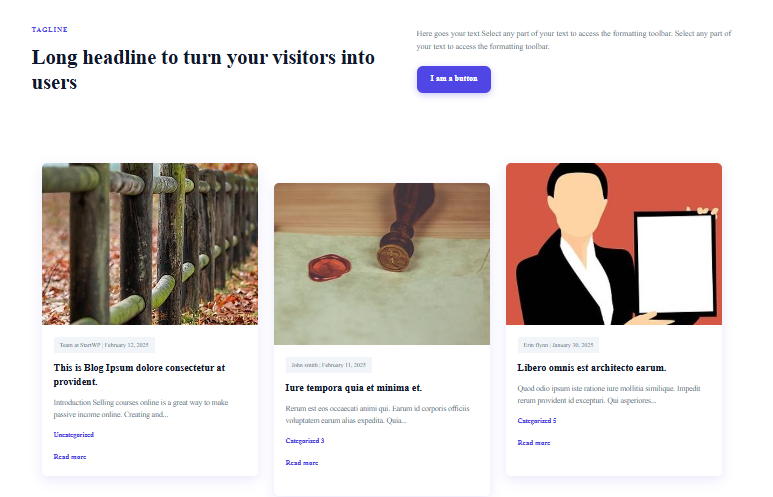Click Read more on the fence post
The height and width of the screenshot is (497, 773).
coord(70,457)
